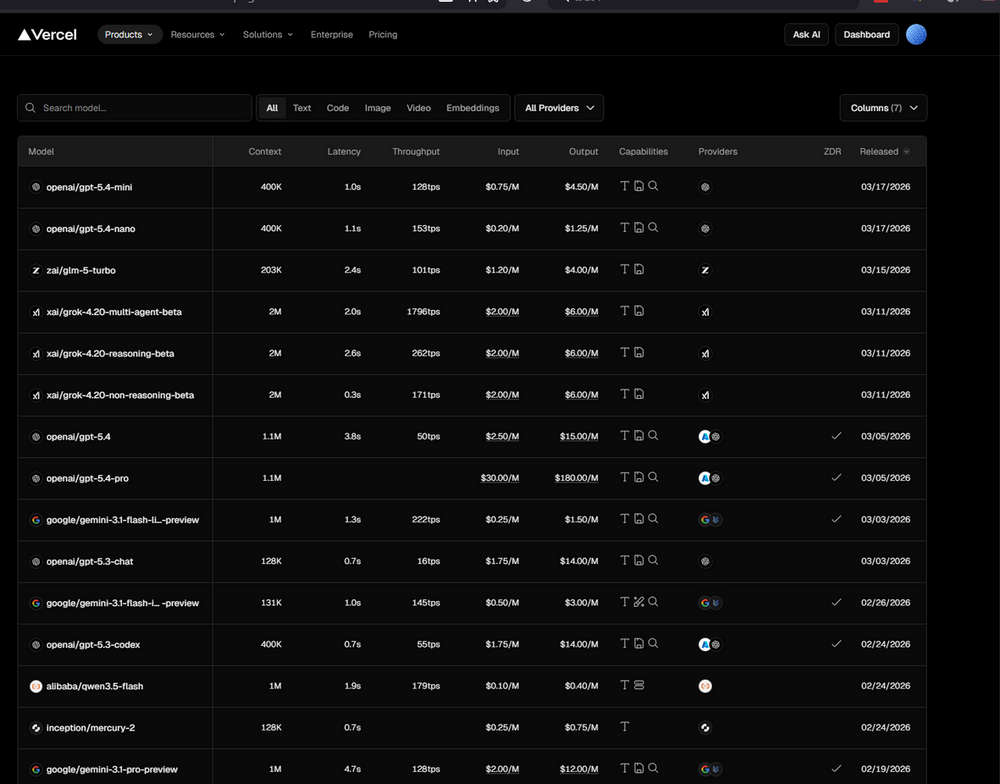The height and width of the screenshot is (784, 1000).
Task: Click Inception provider icon for inception/mercury-2
Action: click(x=705, y=727)
